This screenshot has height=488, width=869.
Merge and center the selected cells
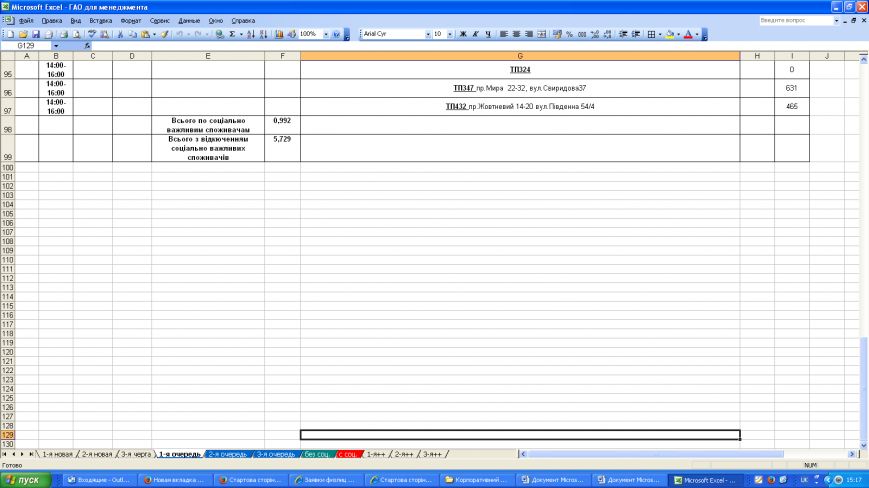point(542,34)
